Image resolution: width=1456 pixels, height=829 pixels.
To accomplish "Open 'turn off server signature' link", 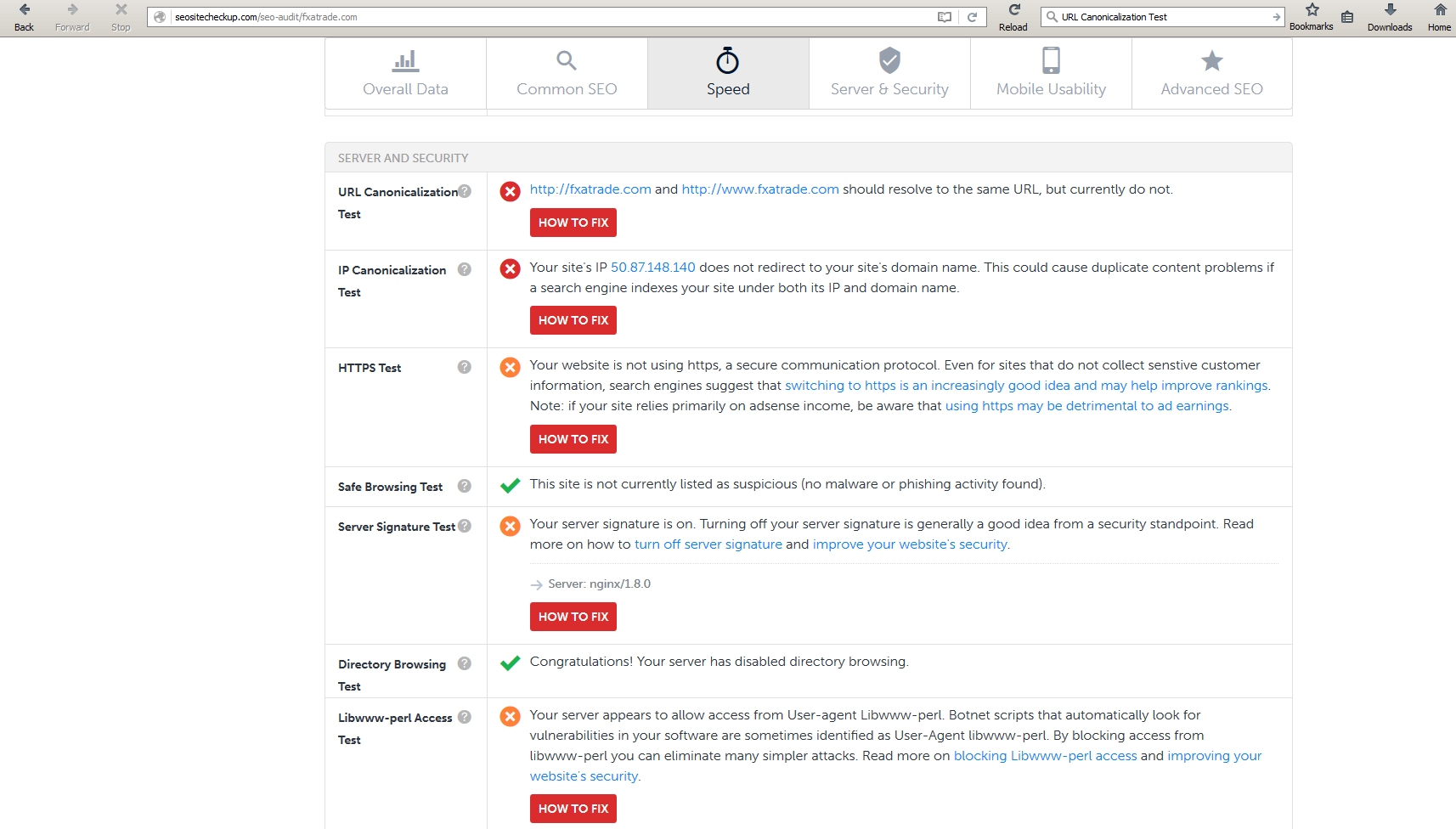I will tap(708, 544).
